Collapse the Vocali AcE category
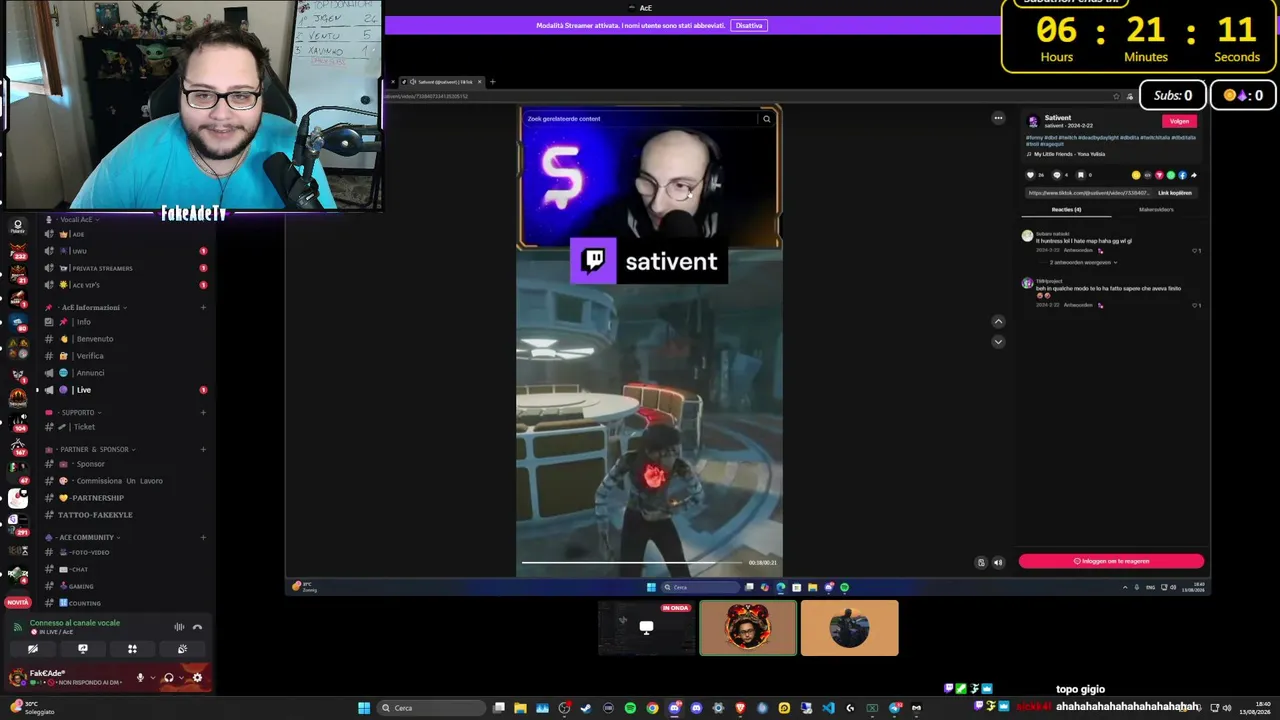This screenshot has height=720, width=1280. click(75, 219)
